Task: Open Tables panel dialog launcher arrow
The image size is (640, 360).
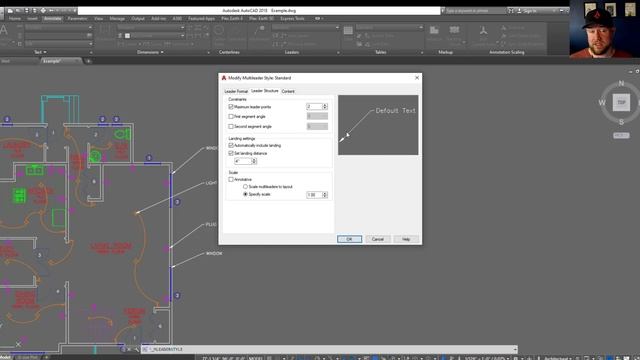Action: [x=422, y=53]
